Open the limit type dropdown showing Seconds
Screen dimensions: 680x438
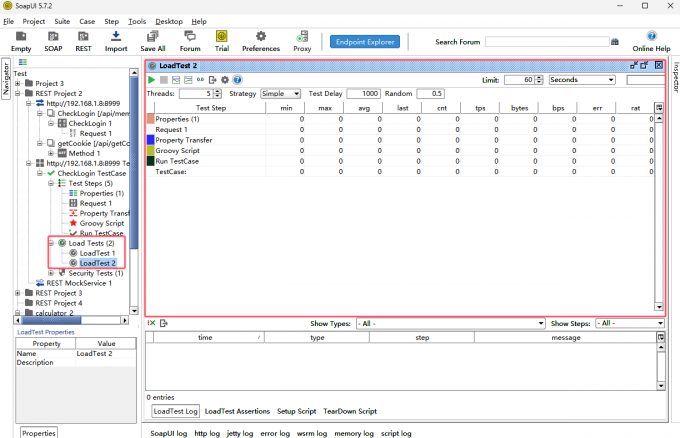pyautogui.click(x=582, y=80)
